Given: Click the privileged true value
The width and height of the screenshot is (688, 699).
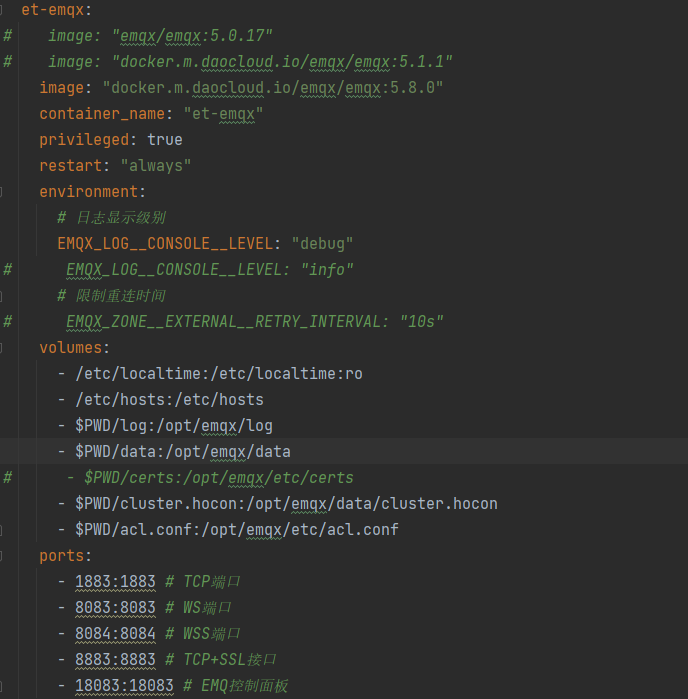Looking at the screenshot, I should click(x=165, y=140).
